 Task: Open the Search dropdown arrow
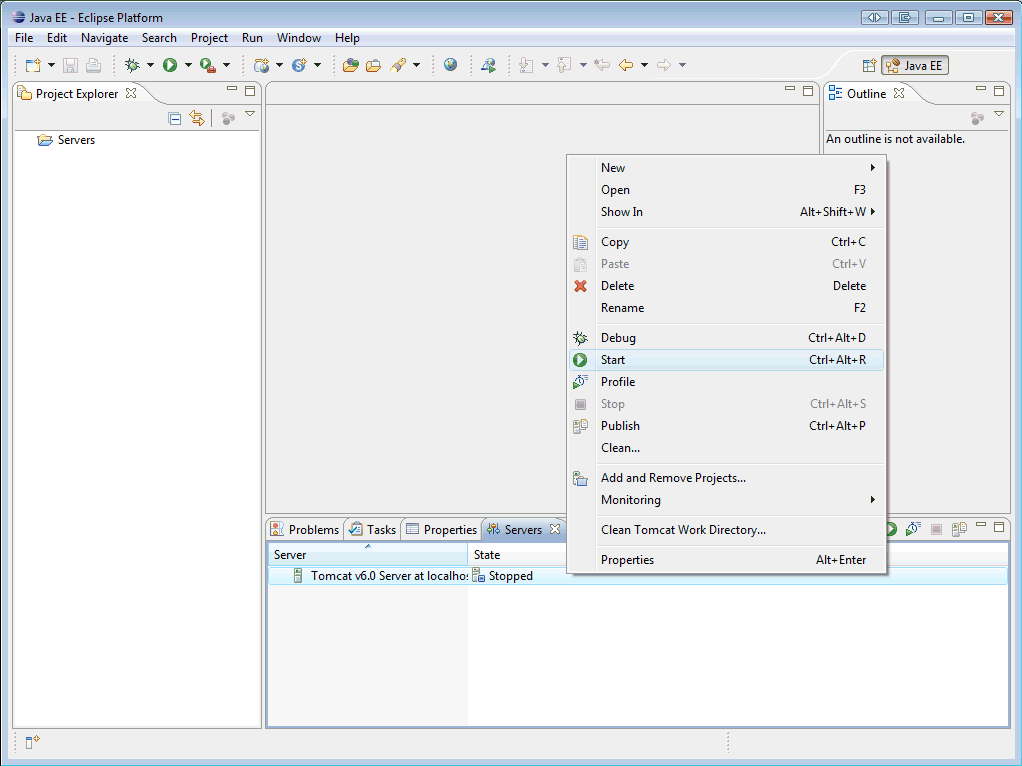(x=416, y=65)
